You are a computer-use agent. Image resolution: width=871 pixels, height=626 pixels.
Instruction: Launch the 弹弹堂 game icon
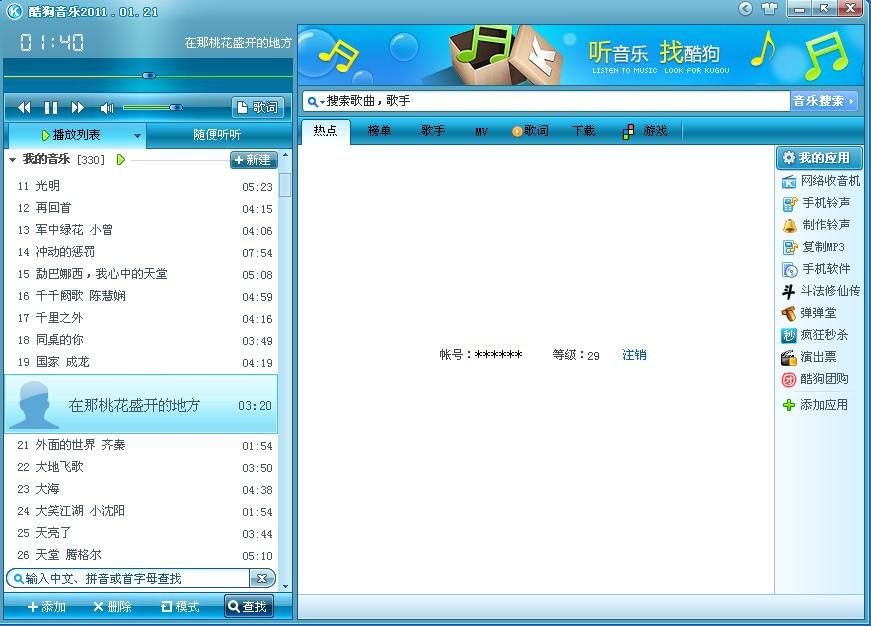[x=820, y=312]
